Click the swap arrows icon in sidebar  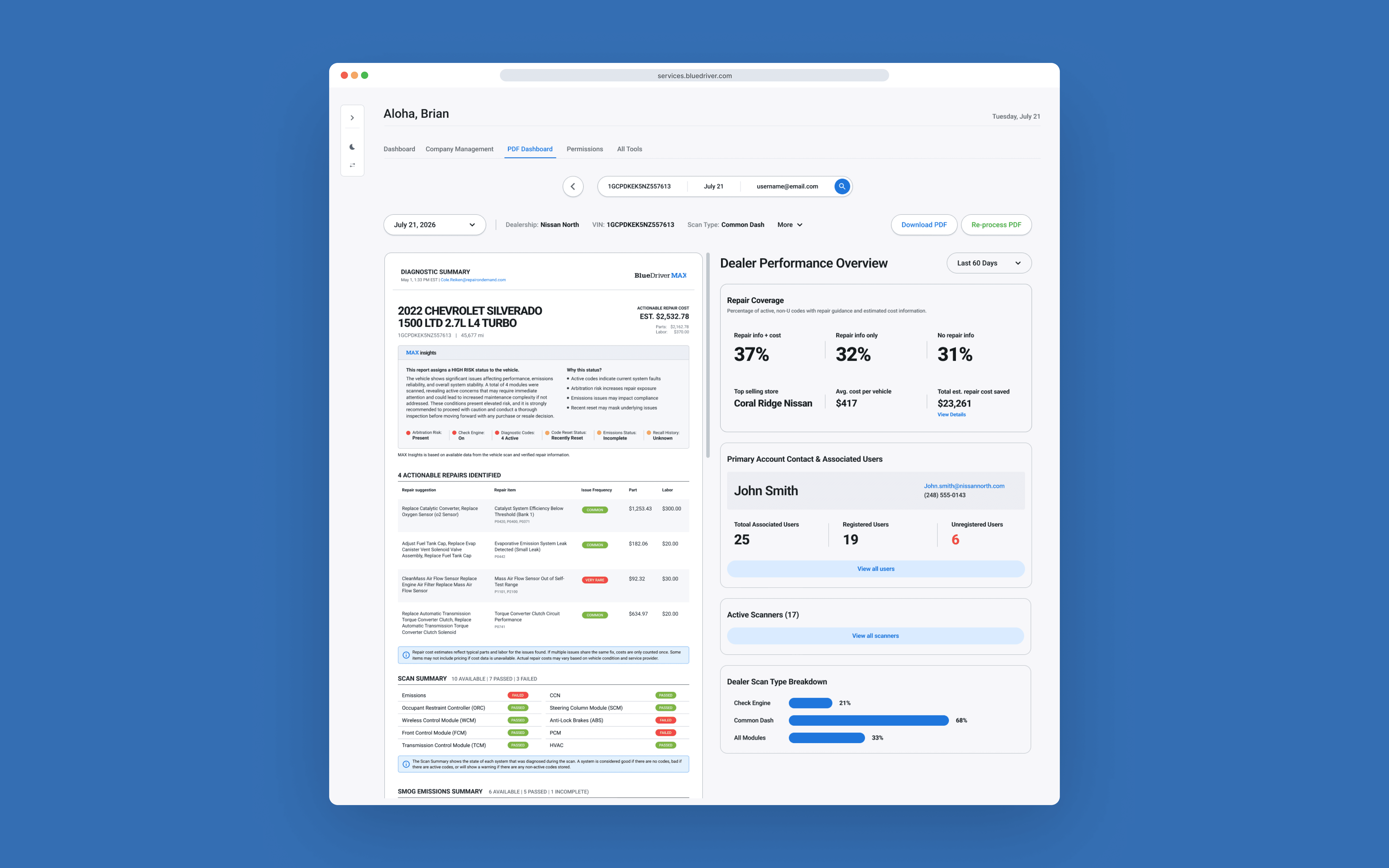tap(352, 165)
